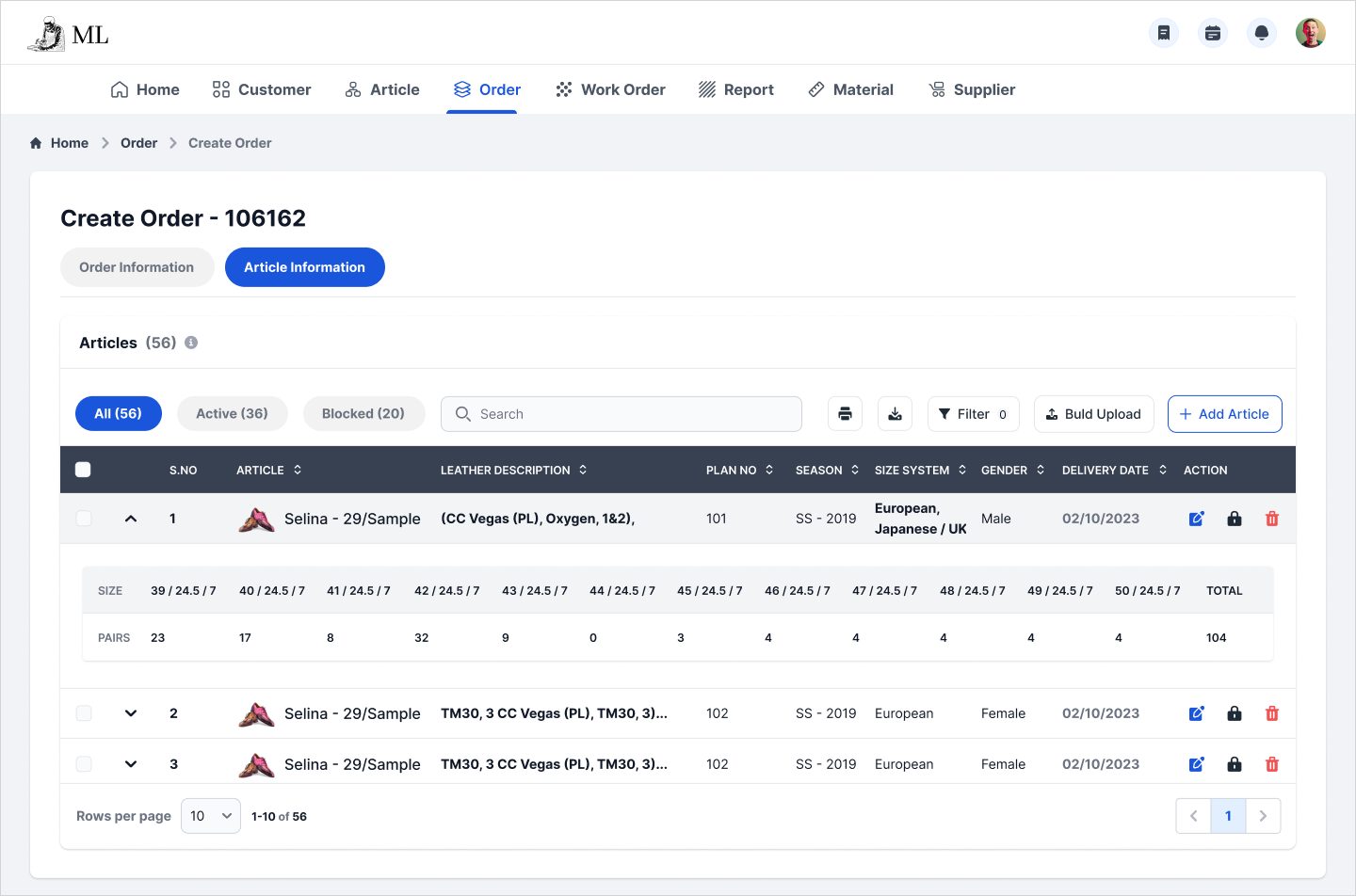
Task: Open the notifications bell
Action: (1262, 33)
